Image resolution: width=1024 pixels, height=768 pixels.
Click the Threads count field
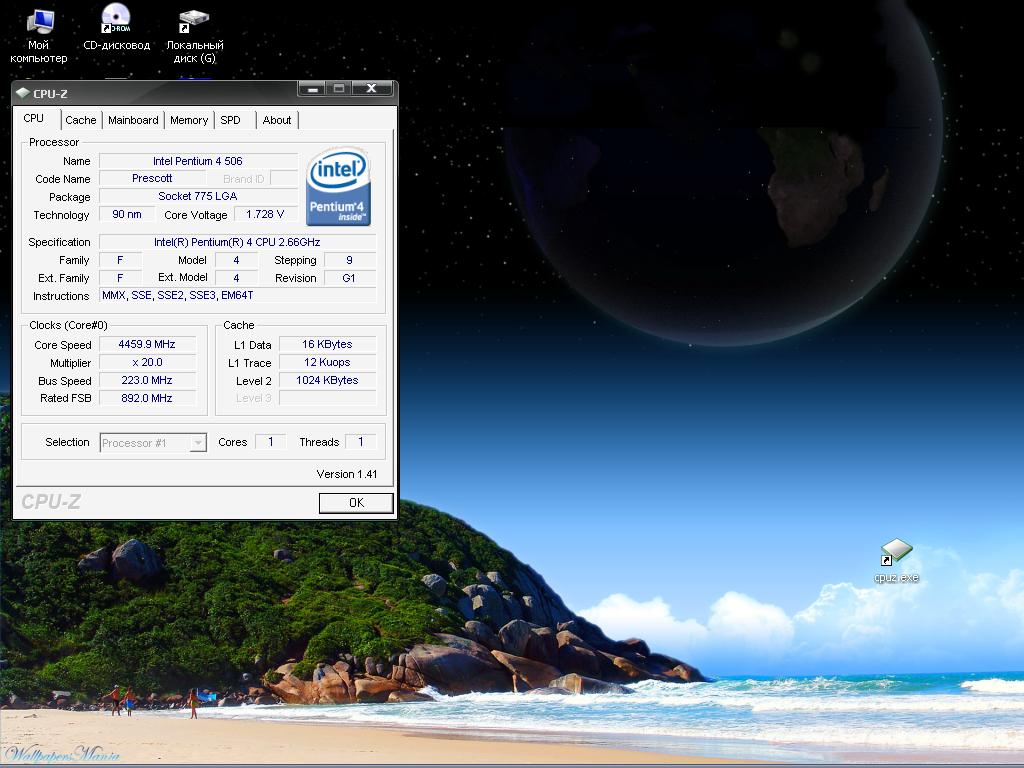click(x=360, y=442)
